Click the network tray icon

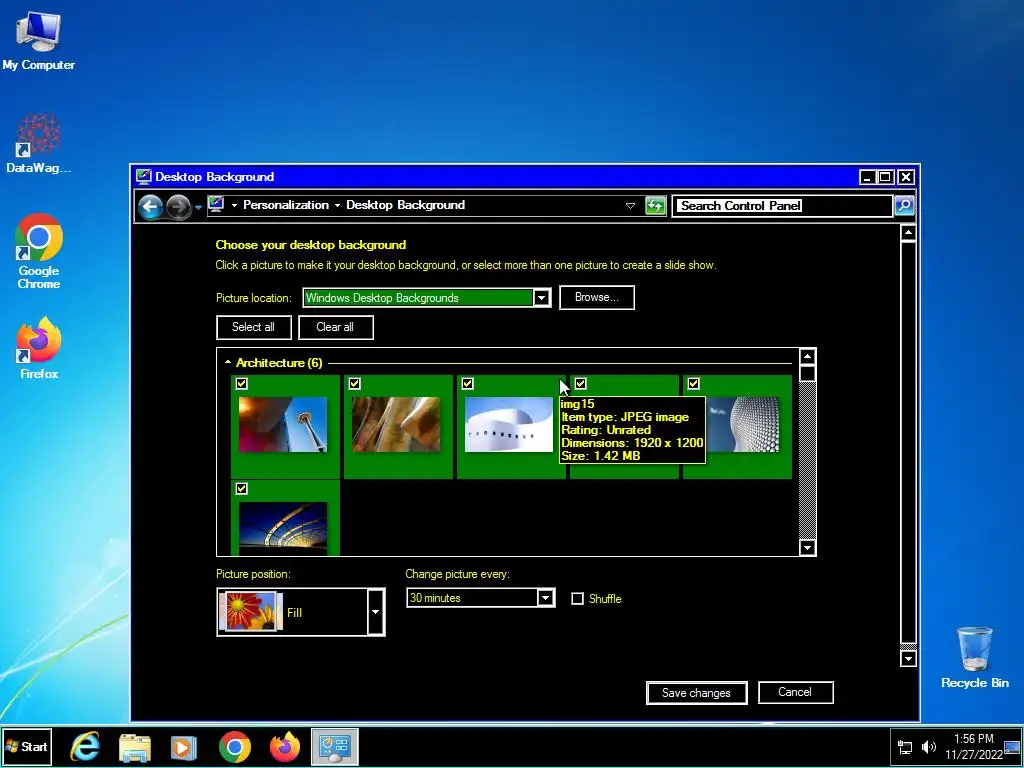pos(905,747)
